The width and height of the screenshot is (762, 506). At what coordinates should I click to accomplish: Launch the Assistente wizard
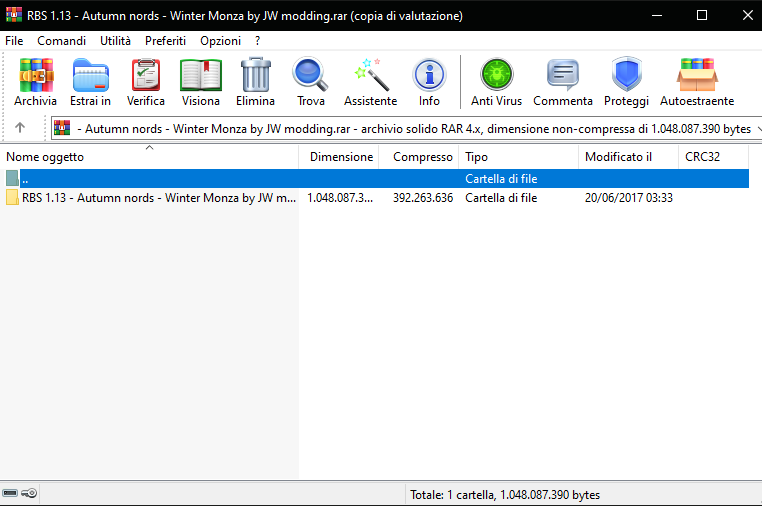click(370, 82)
